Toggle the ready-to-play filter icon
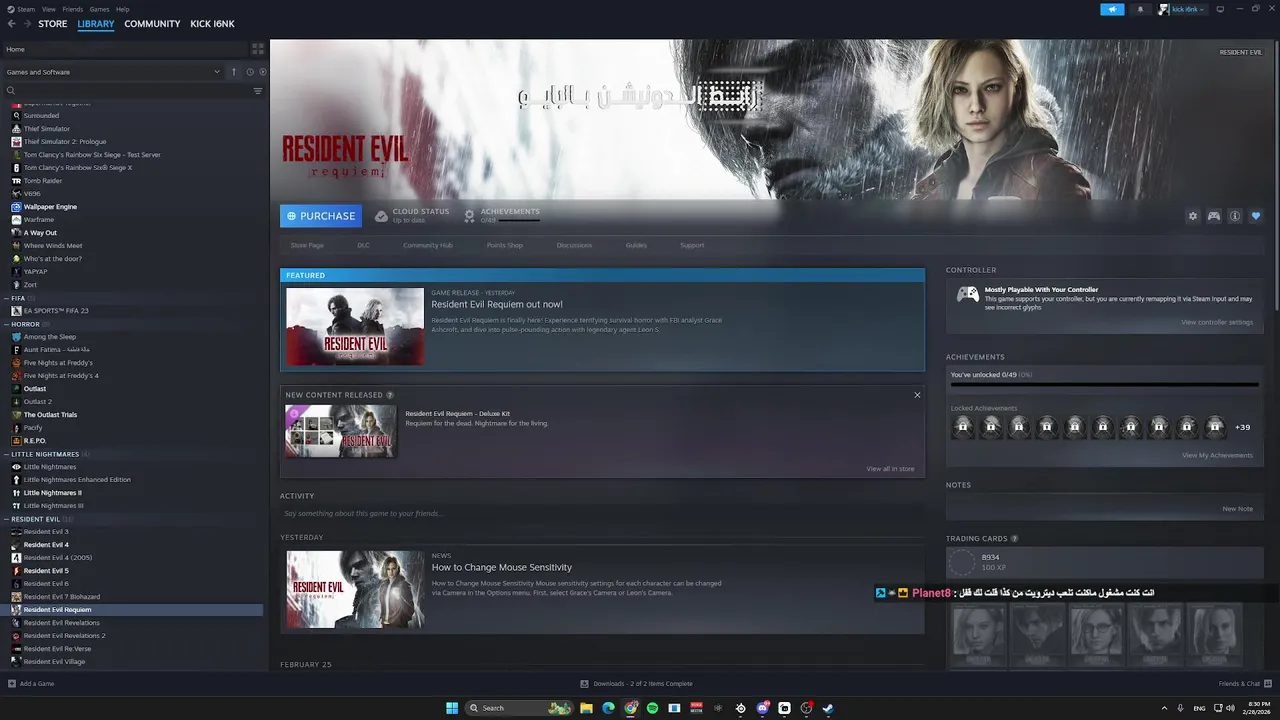This screenshot has height=720, width=1280. click(x=262, y=72)
